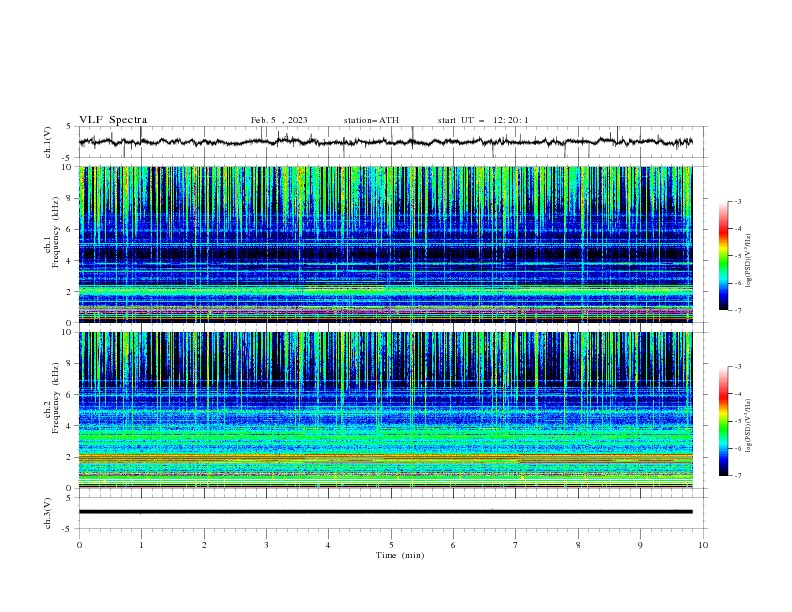
Task: Click the time axis tick label '3'
Action: 266,545
